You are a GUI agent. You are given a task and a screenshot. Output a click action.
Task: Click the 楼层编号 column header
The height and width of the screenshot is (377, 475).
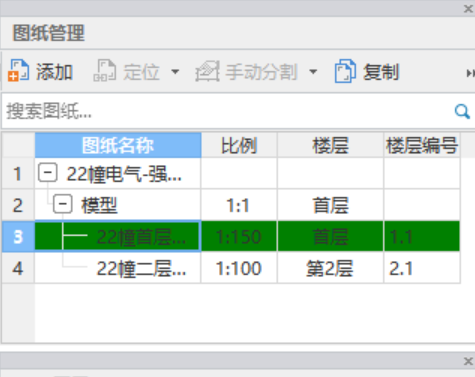422,145
